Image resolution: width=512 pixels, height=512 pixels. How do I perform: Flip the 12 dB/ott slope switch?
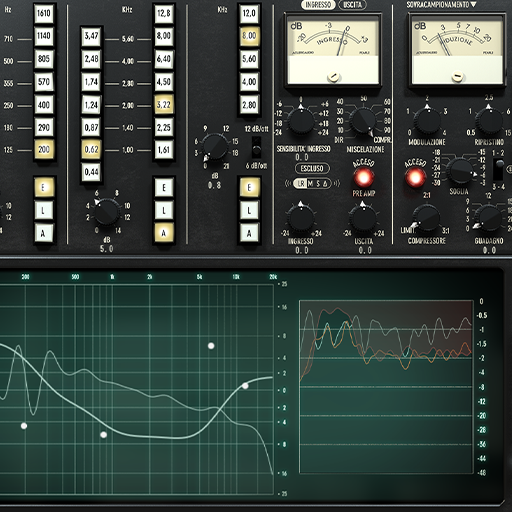(256, 147)
